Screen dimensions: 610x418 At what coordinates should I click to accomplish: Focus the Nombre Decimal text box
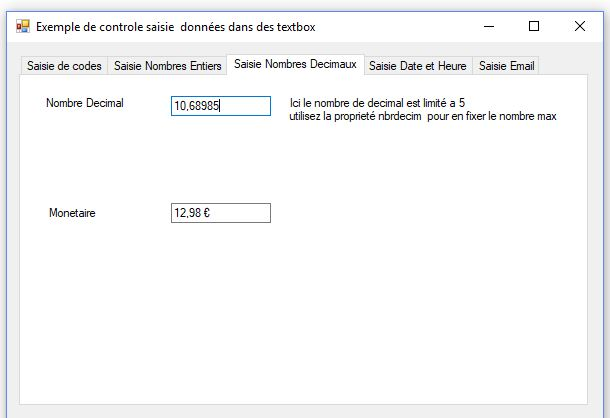(220, 106)
